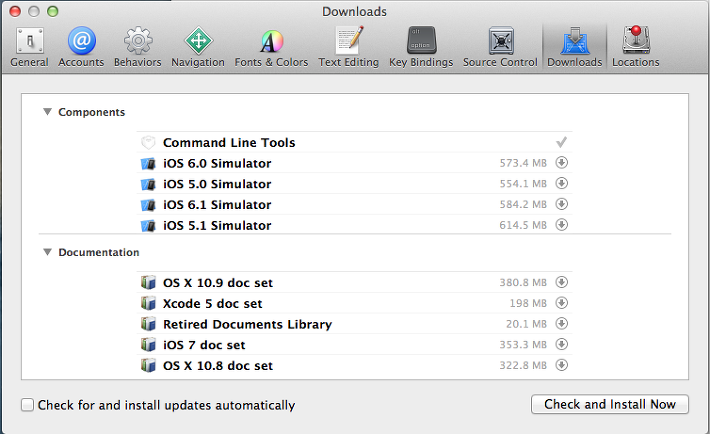Viewport: 710px width, 434px height.
Task: Collapse the Documentation section
Action: [47, 252]
